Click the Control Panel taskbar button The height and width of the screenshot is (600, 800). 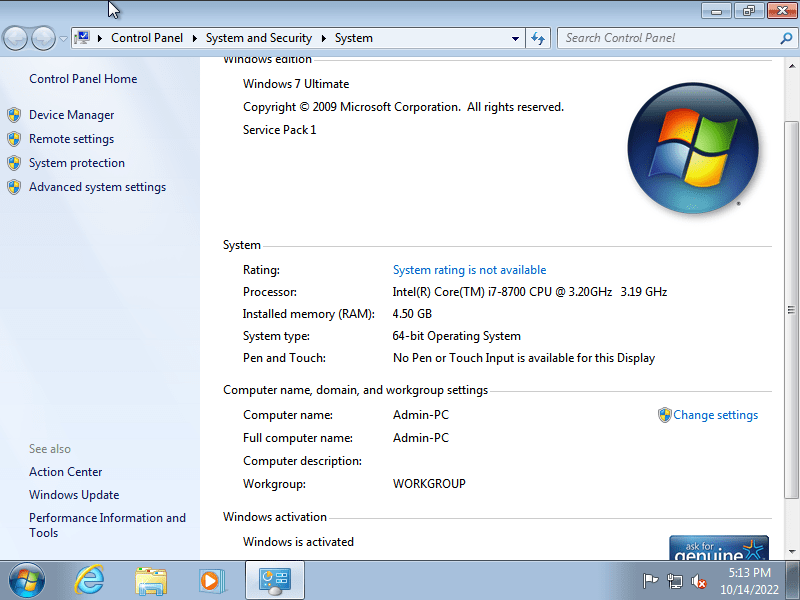[x=274, y=580]
